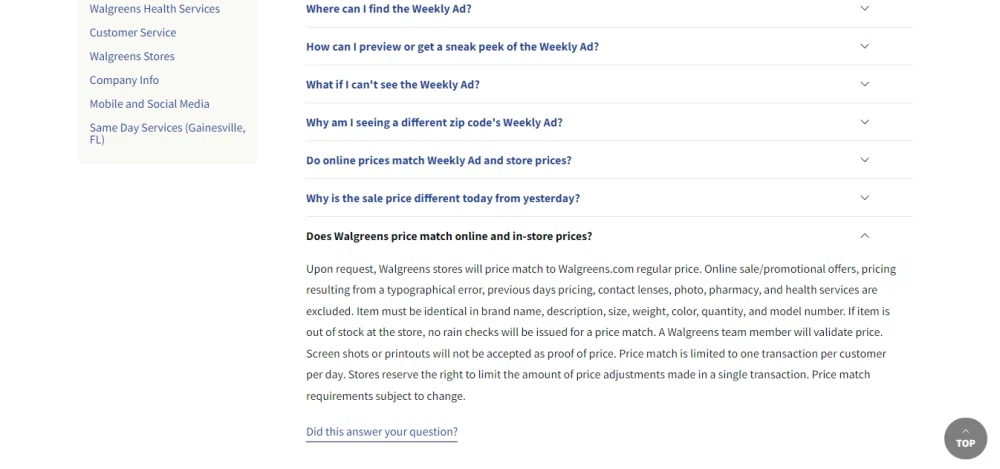Click 'Does Walgreens price match' question heading
Viewport: 1000px width, 469px height.
pos(449,237)
